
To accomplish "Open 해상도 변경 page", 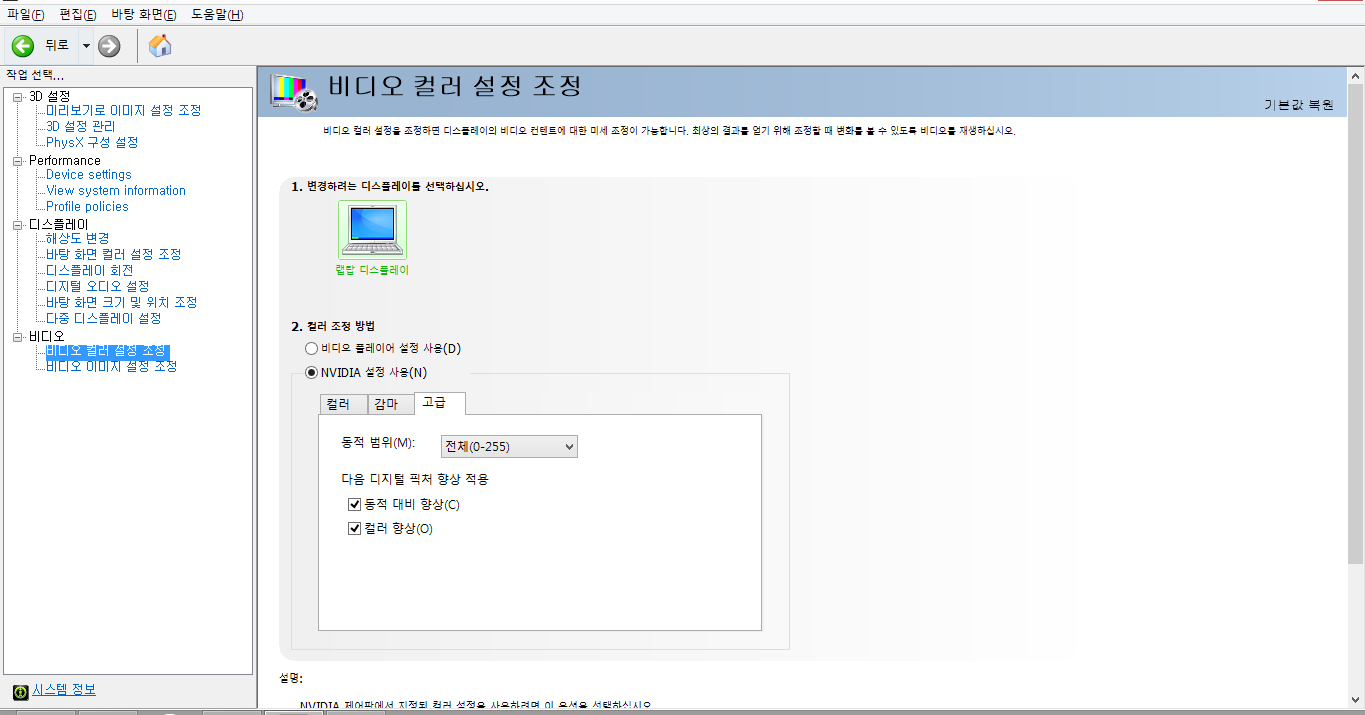I will (x=77, y=238).
